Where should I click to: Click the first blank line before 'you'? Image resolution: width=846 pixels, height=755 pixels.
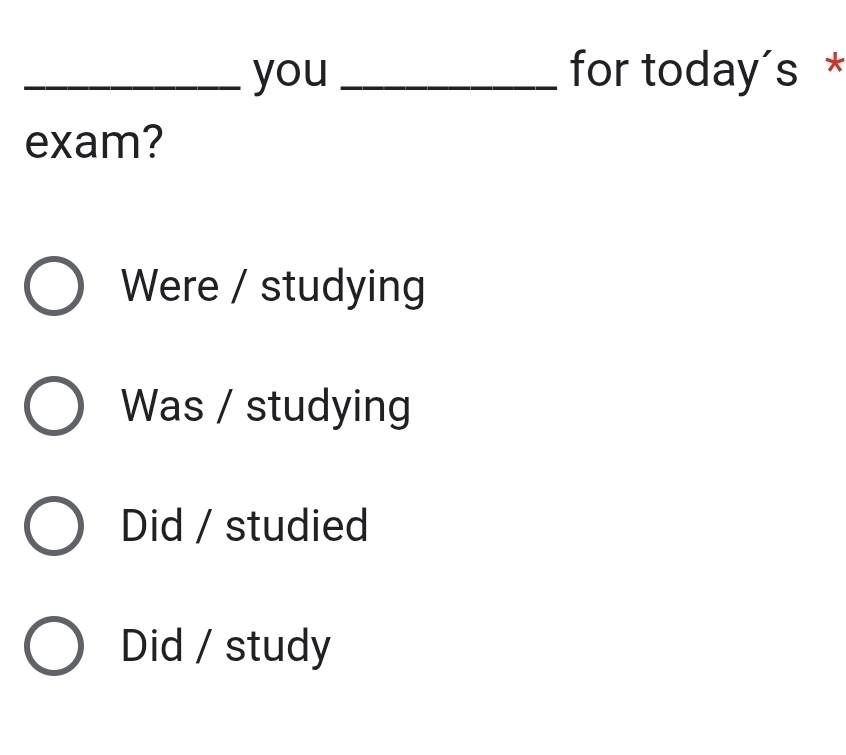pos(133,86)
